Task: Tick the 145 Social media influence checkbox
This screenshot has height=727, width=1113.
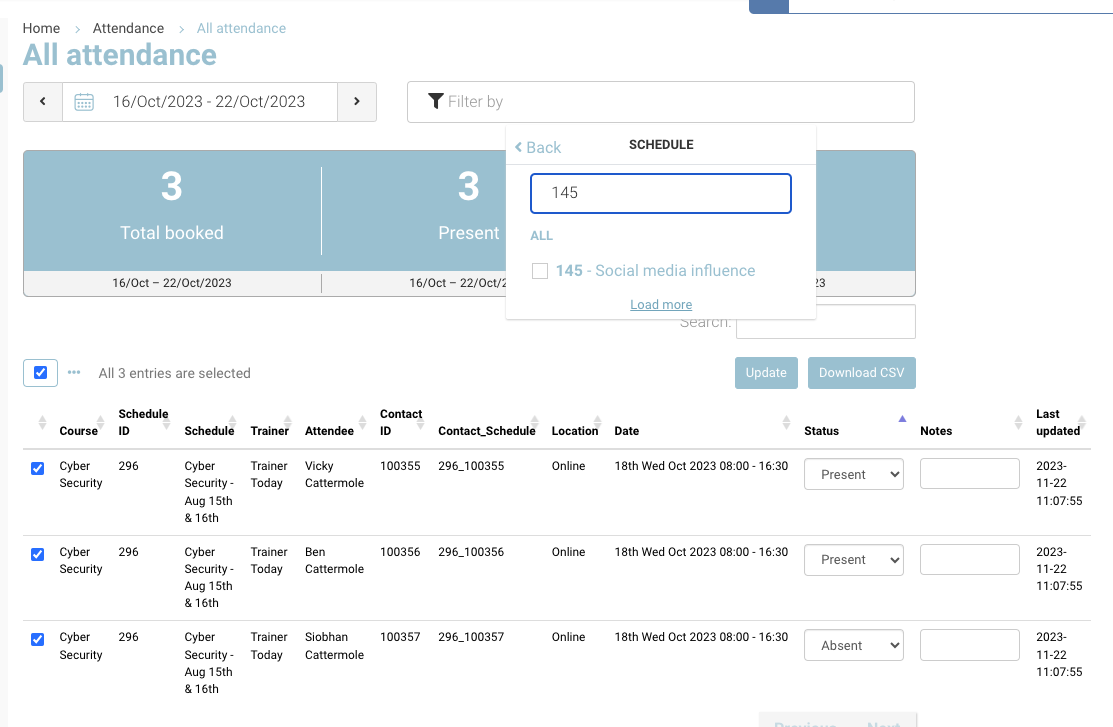Action: pyautogui.click(x=540, y=271)
